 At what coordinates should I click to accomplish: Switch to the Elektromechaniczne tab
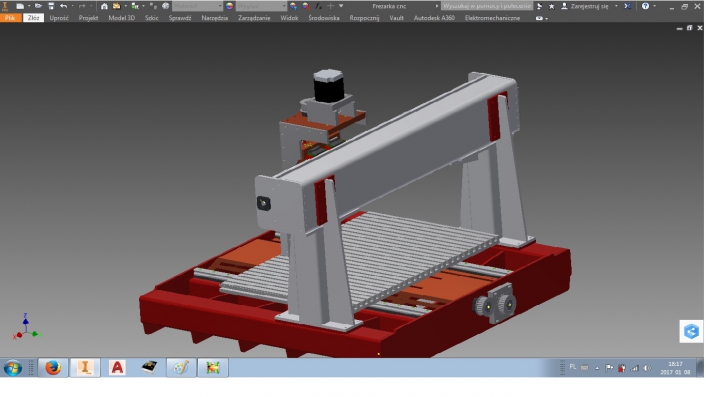point(492,18)
